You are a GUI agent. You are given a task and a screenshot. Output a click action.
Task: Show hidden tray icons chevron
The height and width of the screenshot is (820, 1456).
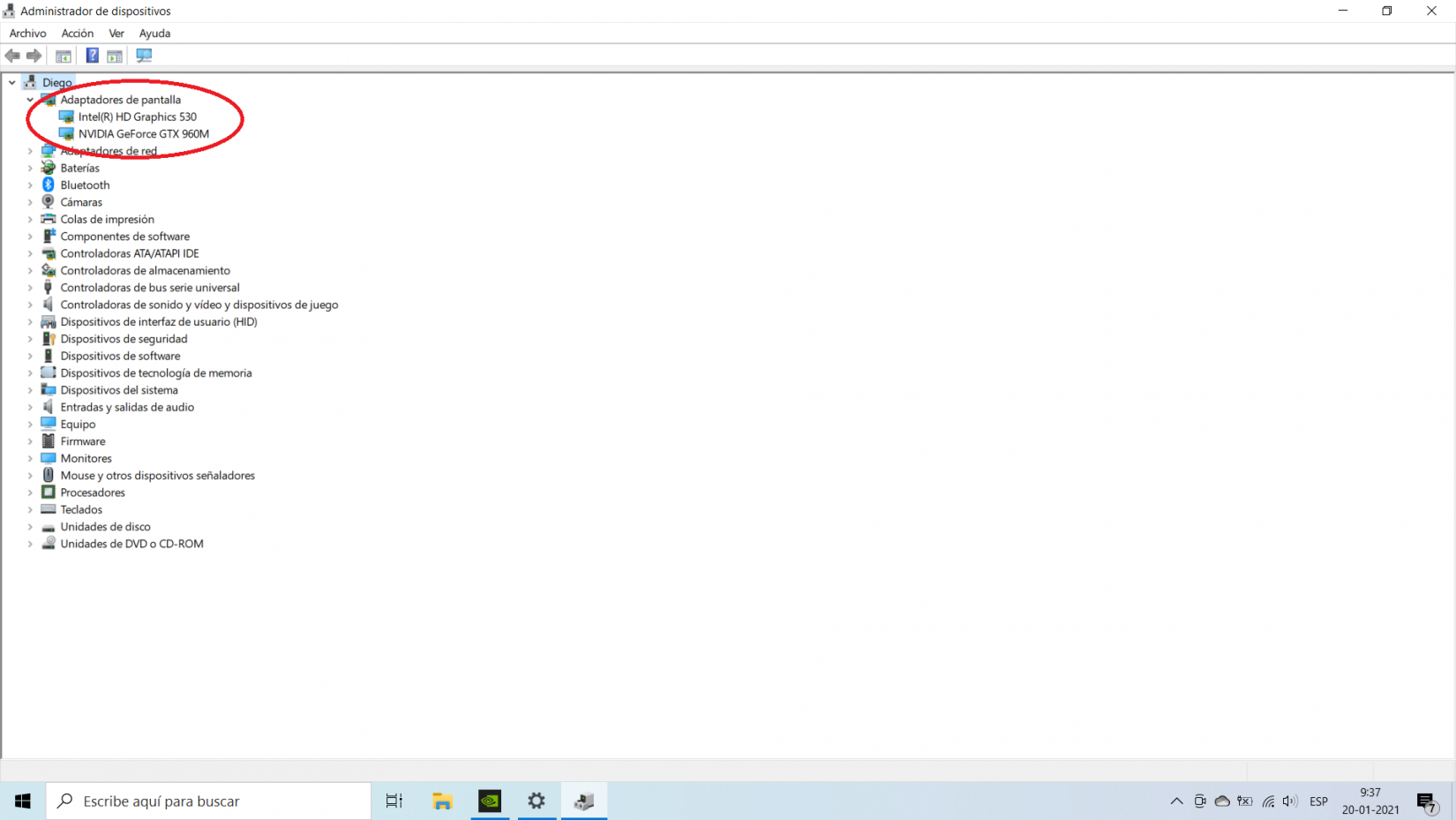[1176, 801]
